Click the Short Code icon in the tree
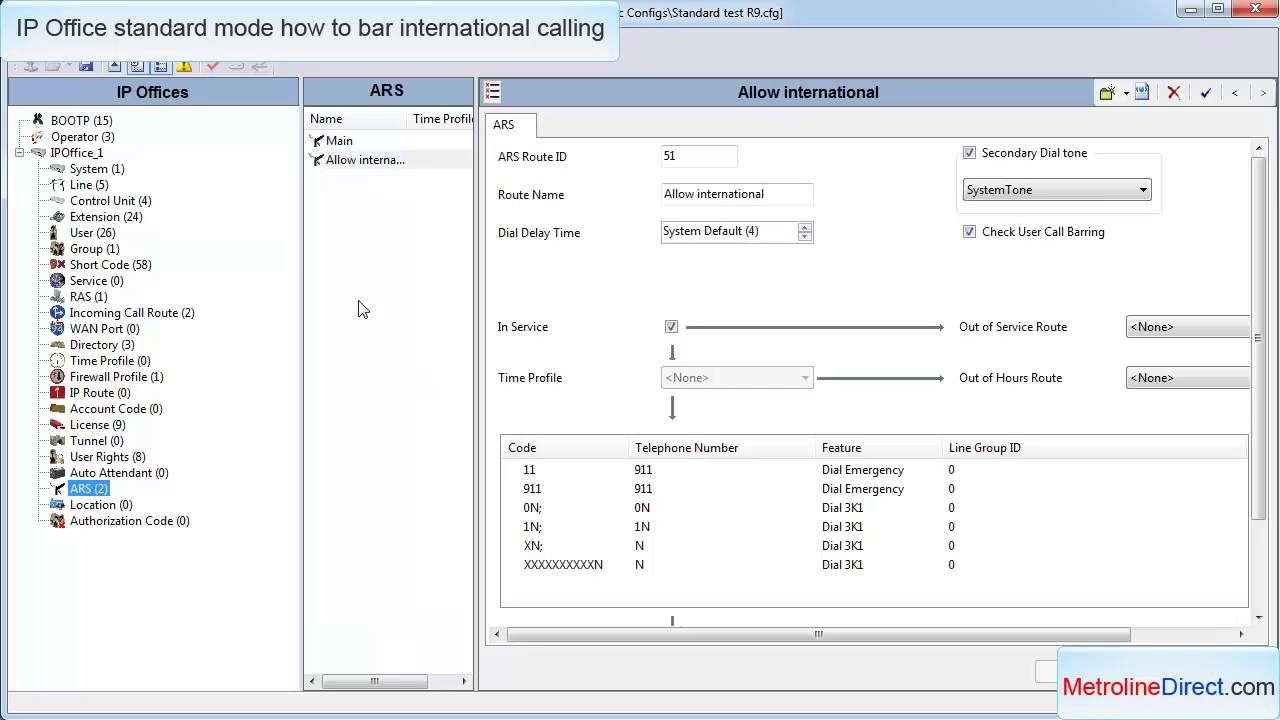This screenshot has height=720, width=1280. click(57, 265)
